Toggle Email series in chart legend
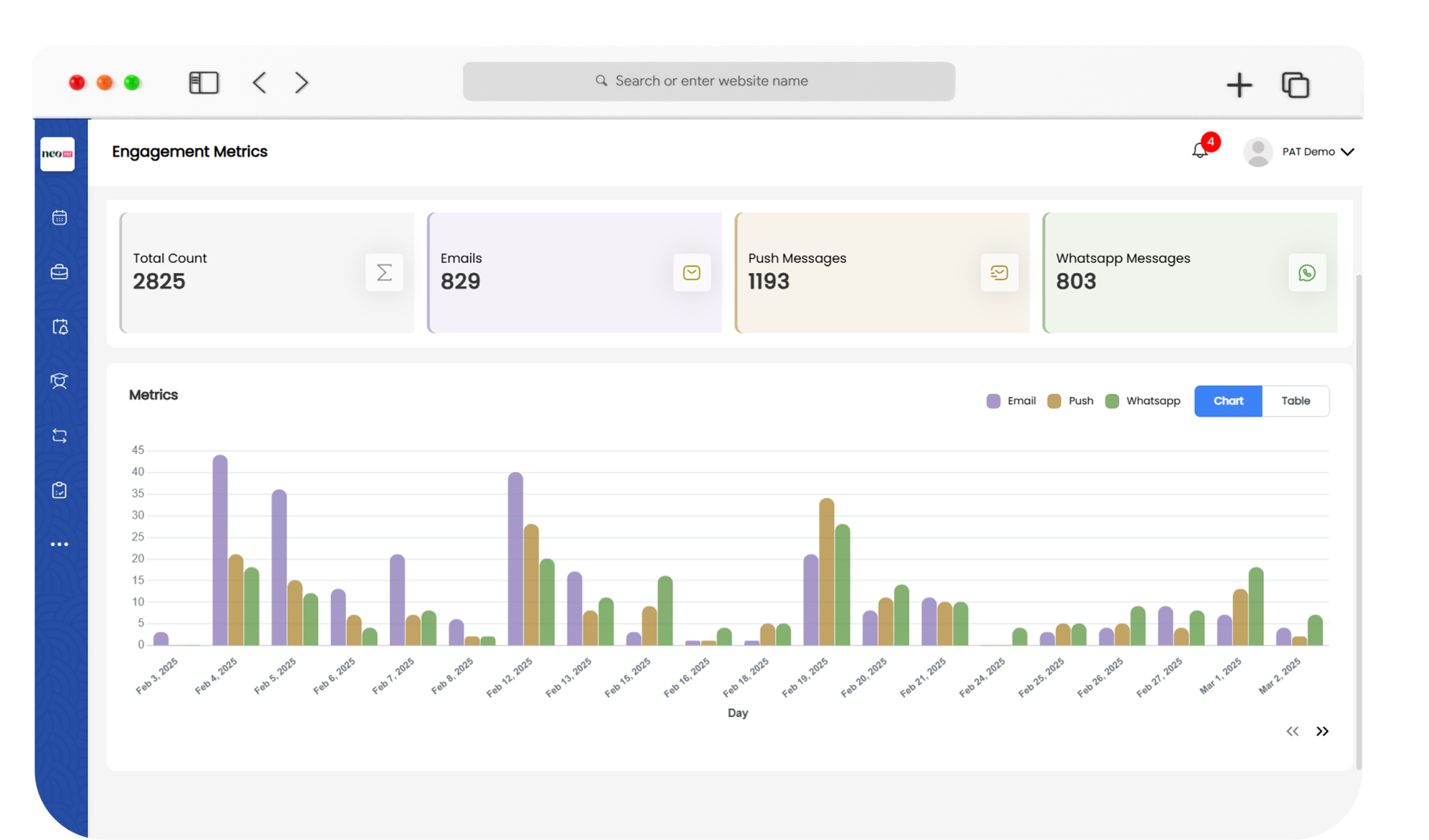The image size is (1429, 840). click(x=1011, y=401)
